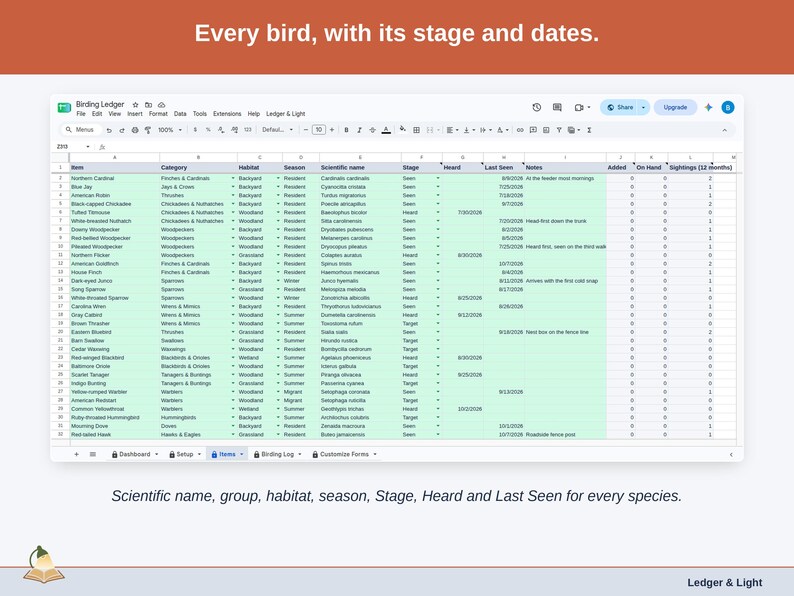Screen dimensions: 794x596
Task: Select the Pileated Woodpecker cell
Action: [114, 247]
